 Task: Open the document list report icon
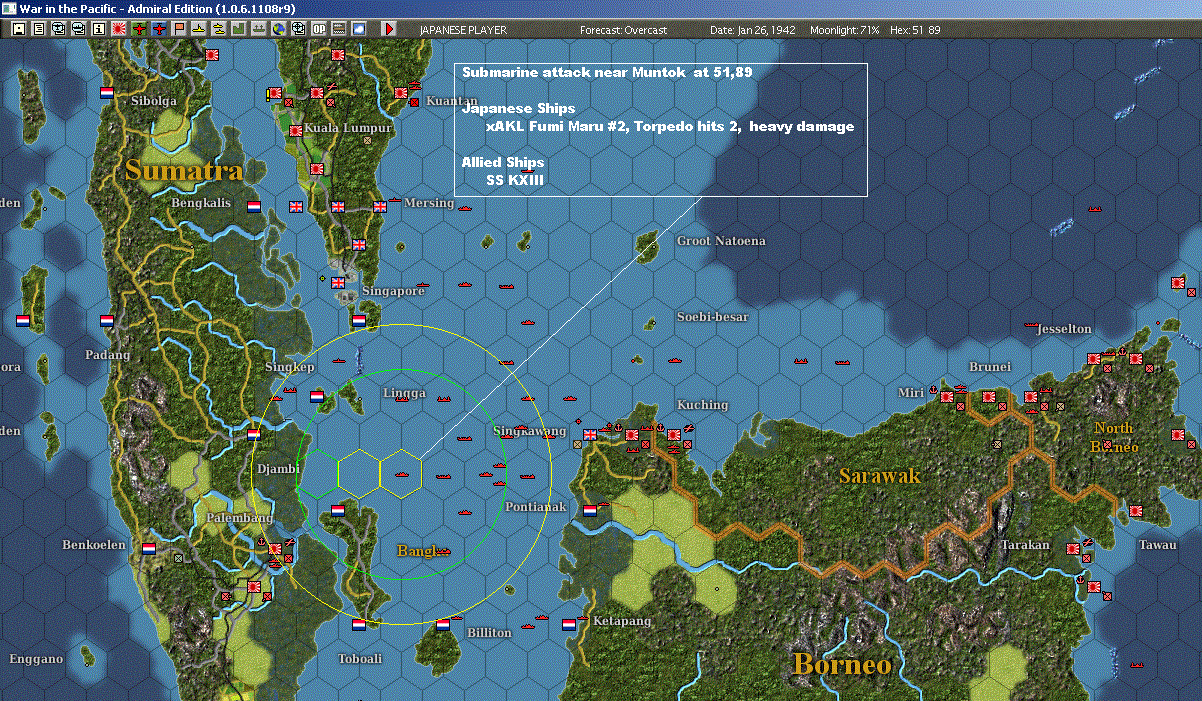[39, 29]
